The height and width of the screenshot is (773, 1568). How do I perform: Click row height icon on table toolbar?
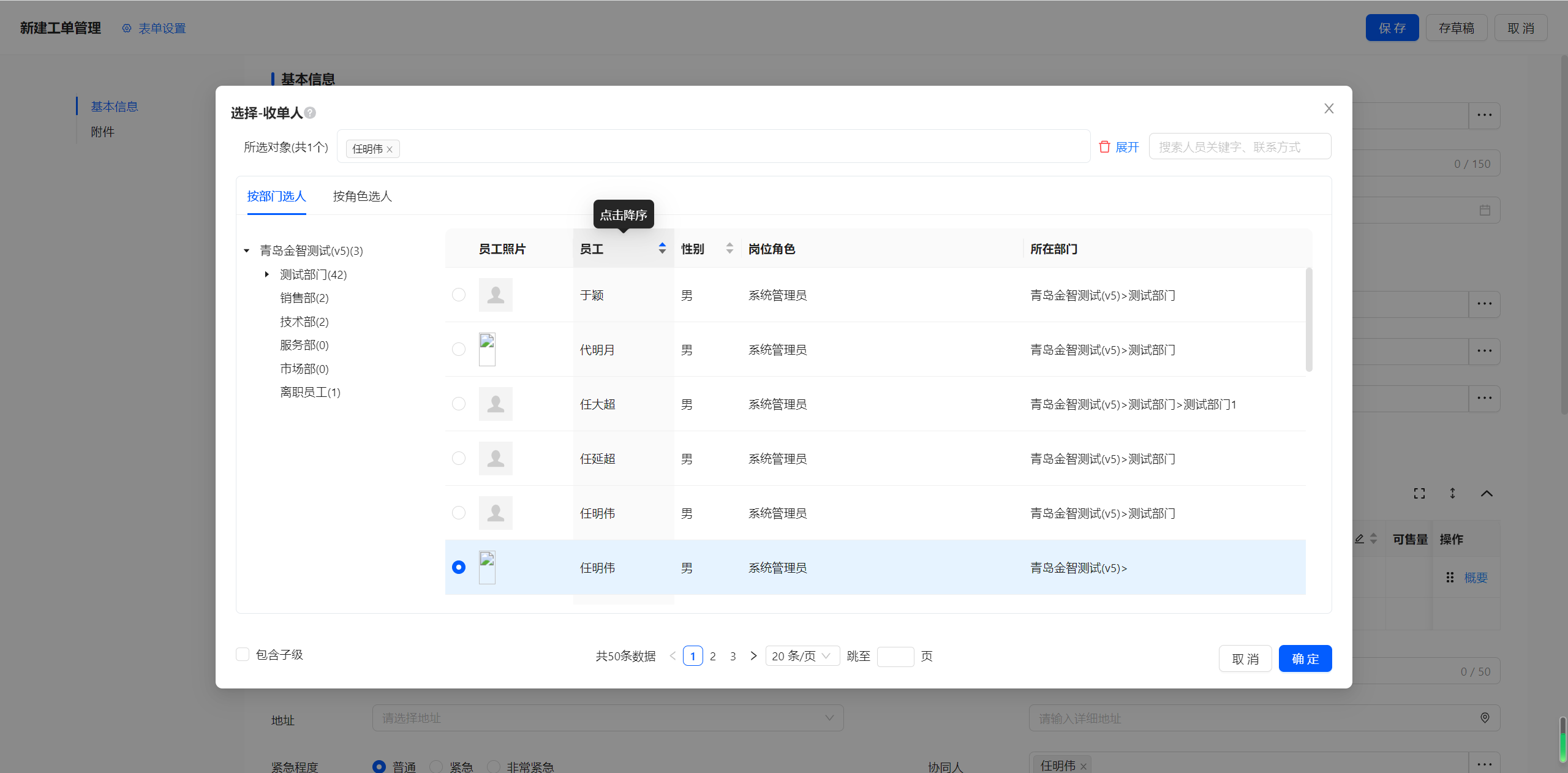[1452, 493]
